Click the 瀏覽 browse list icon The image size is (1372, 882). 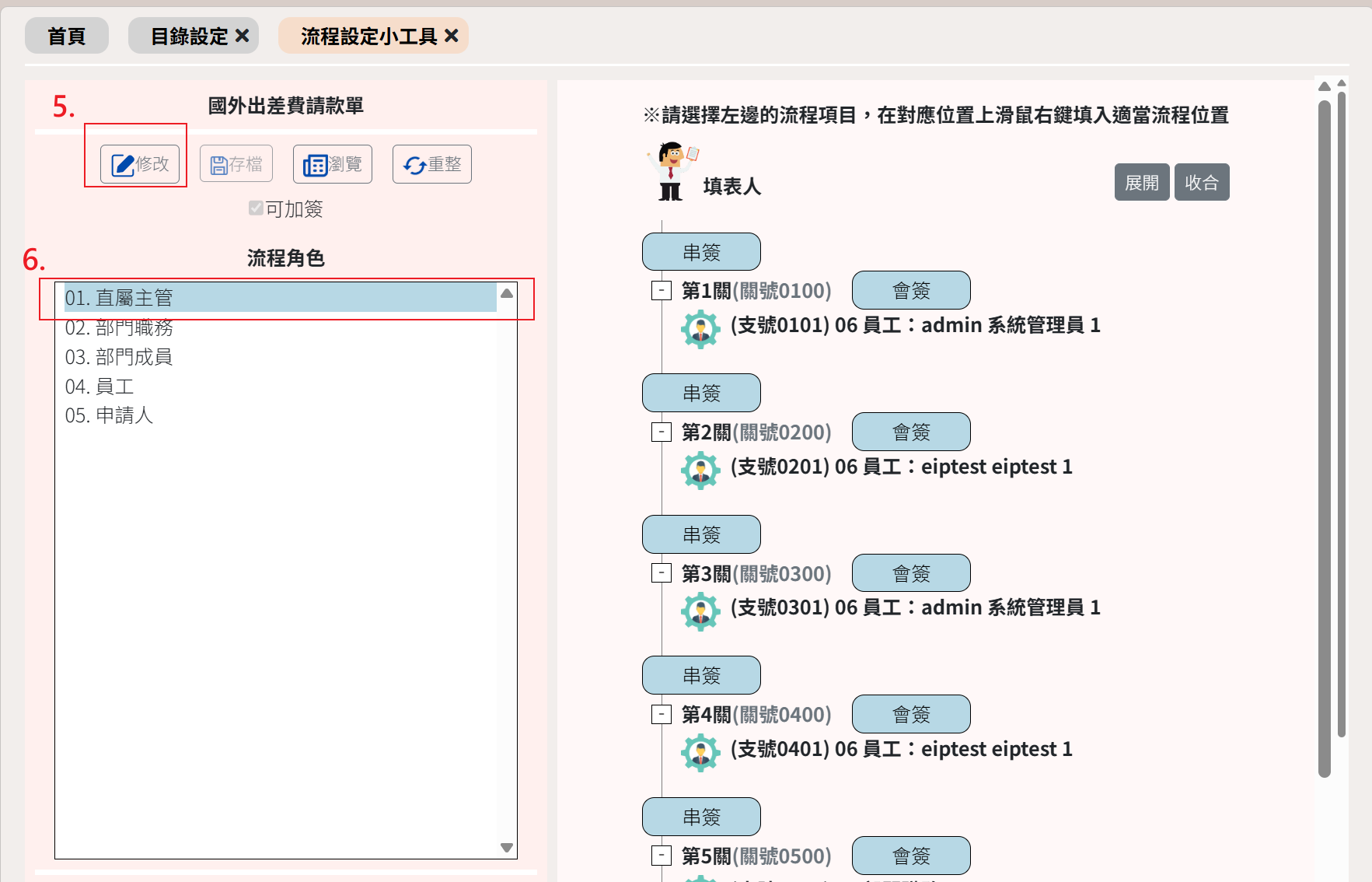[x=315, y=165]
